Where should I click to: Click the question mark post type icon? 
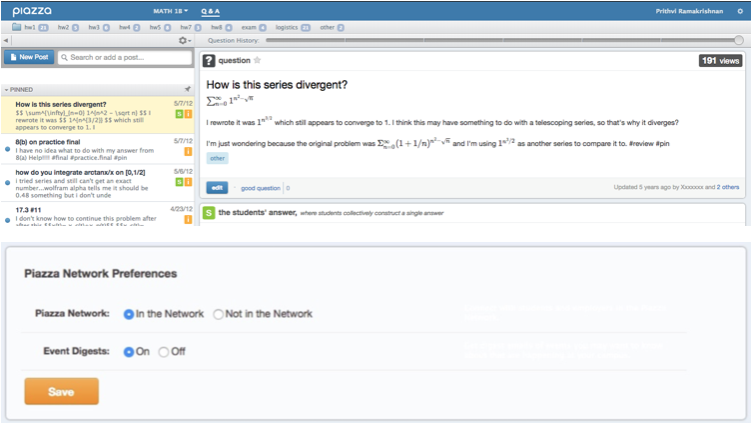click(x=209, y=61)
